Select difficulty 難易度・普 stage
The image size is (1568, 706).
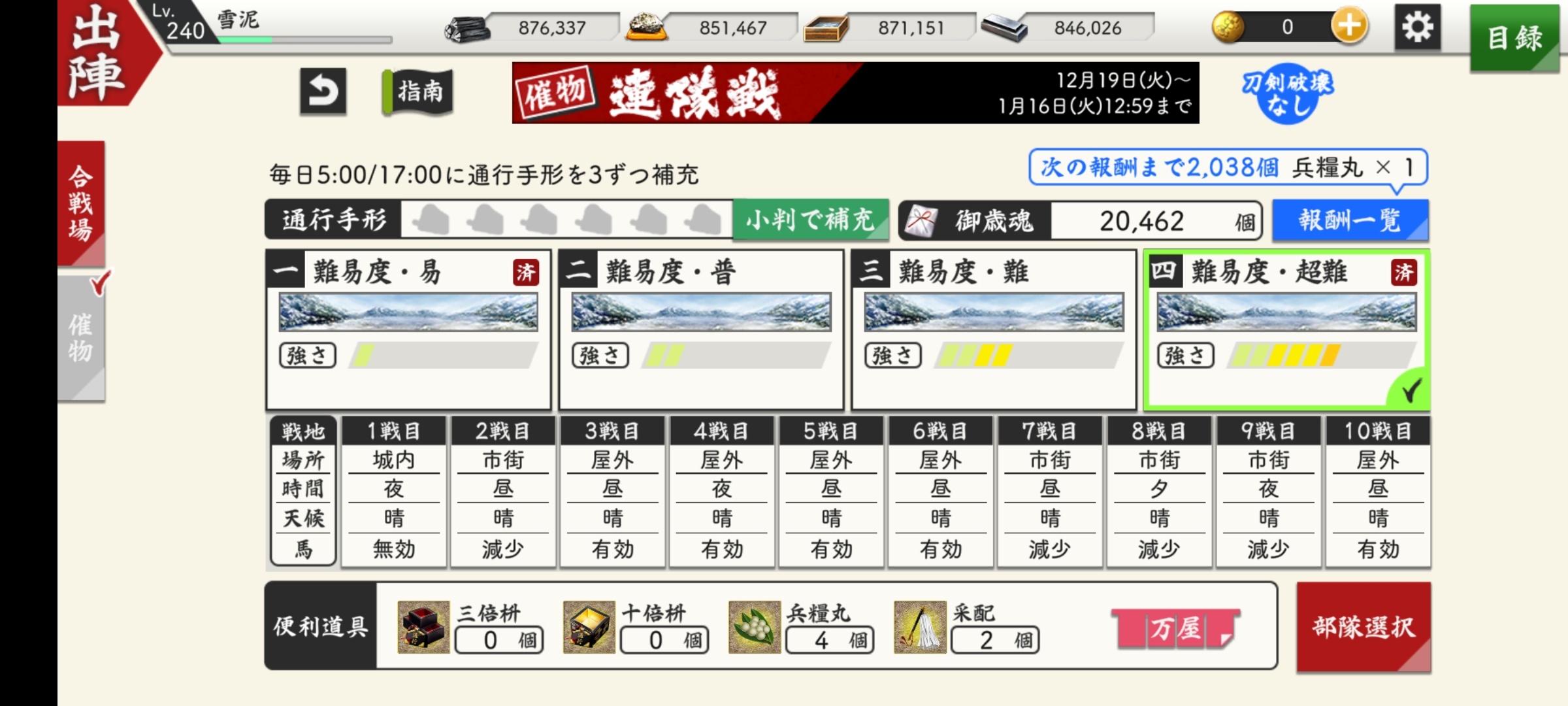click(702, 329)
